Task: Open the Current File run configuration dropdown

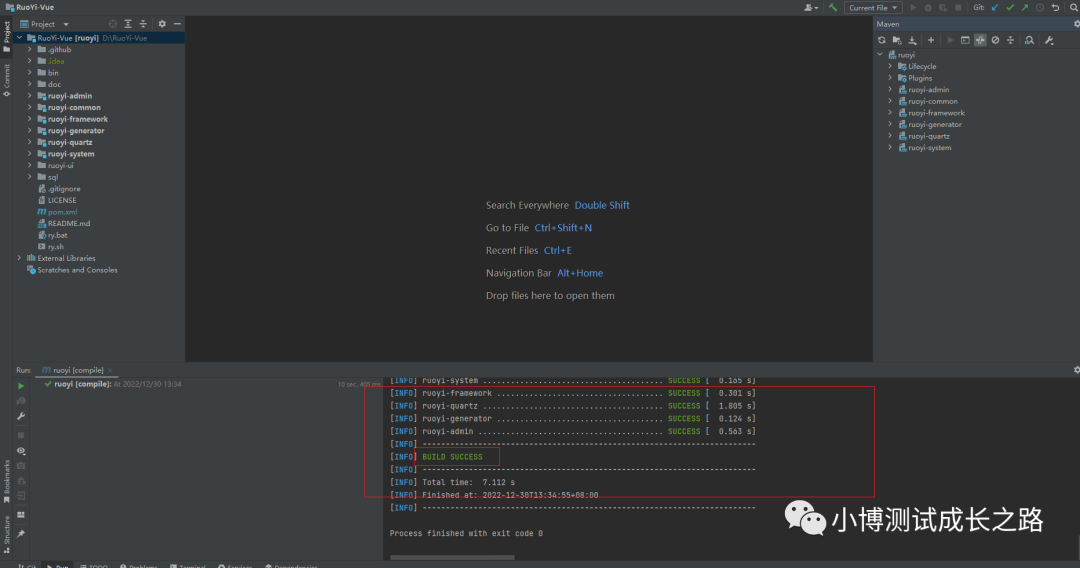Action: point(873,8)
